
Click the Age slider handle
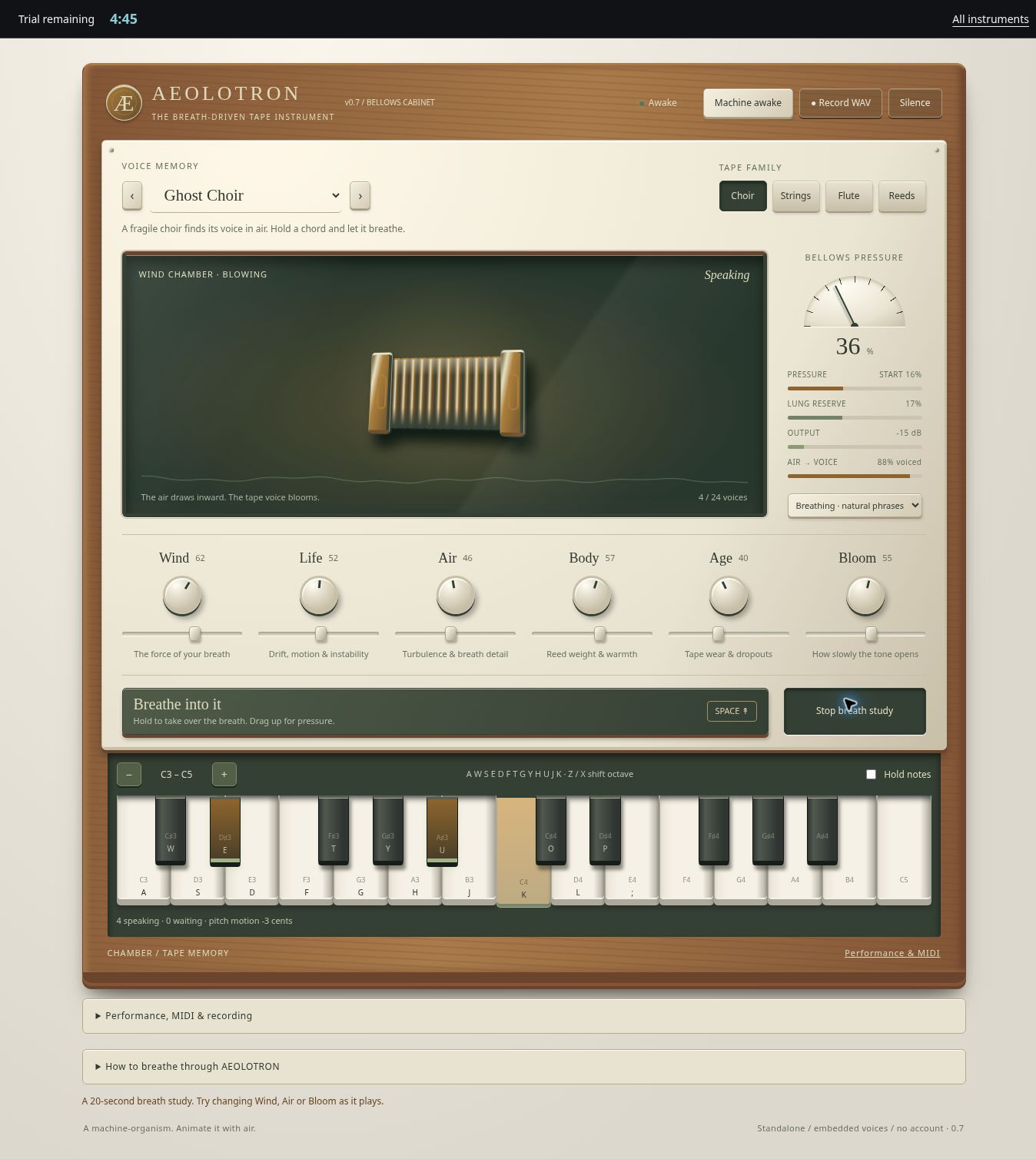[x=718, y=633]
